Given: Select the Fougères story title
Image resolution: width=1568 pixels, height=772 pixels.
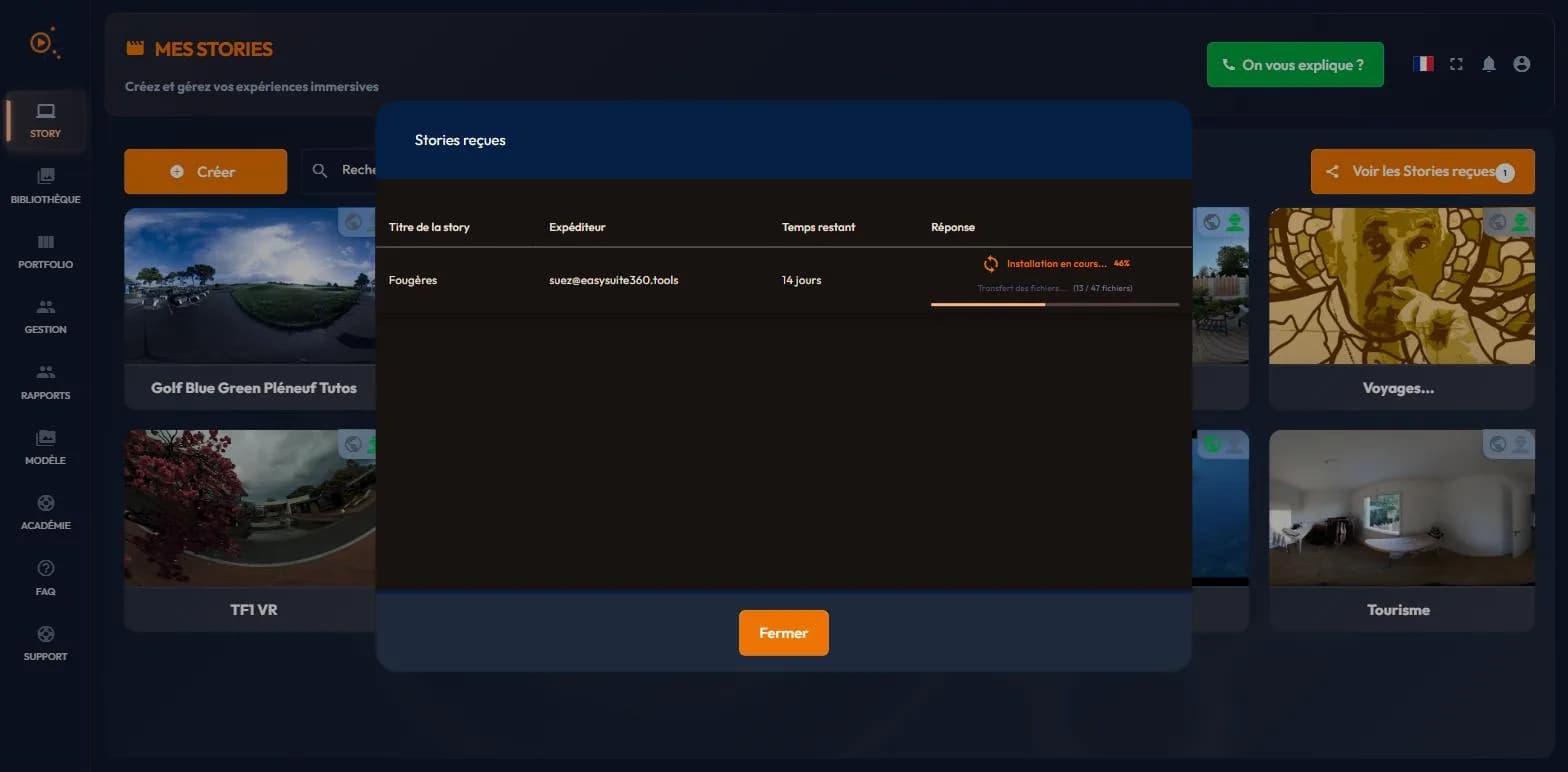Looking at the screenshot, I should pyautogui.click(x=413, y=280).
